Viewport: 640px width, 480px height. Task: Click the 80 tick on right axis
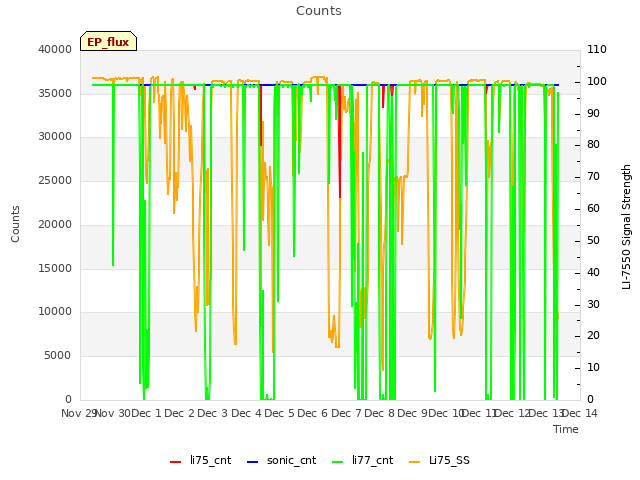point(593,145)
